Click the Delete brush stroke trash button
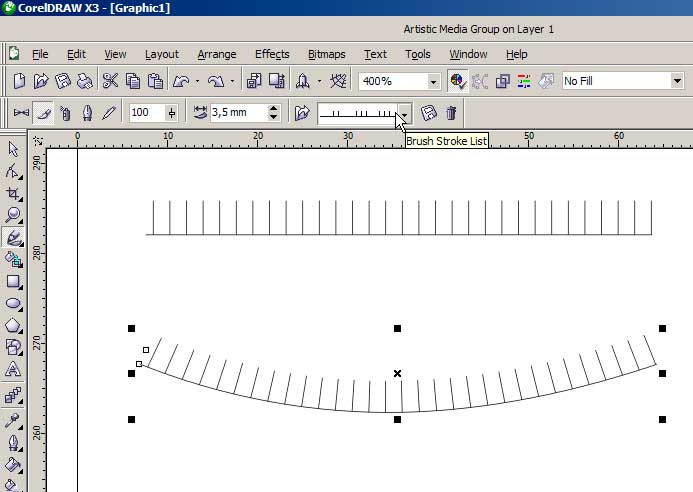693x492 pixels. [x=451, y=113]
